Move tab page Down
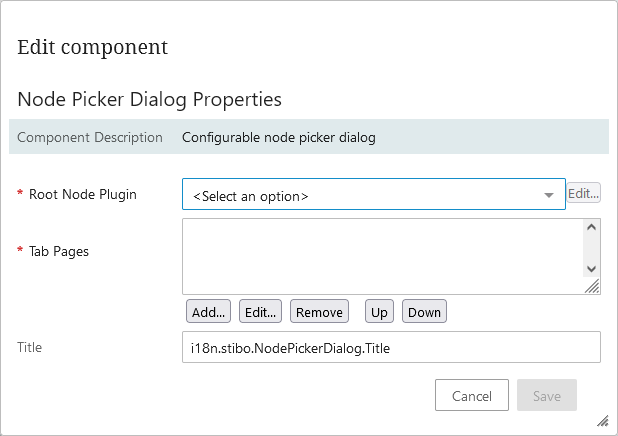Screen dimensions: 618x436 click(424, 312)
